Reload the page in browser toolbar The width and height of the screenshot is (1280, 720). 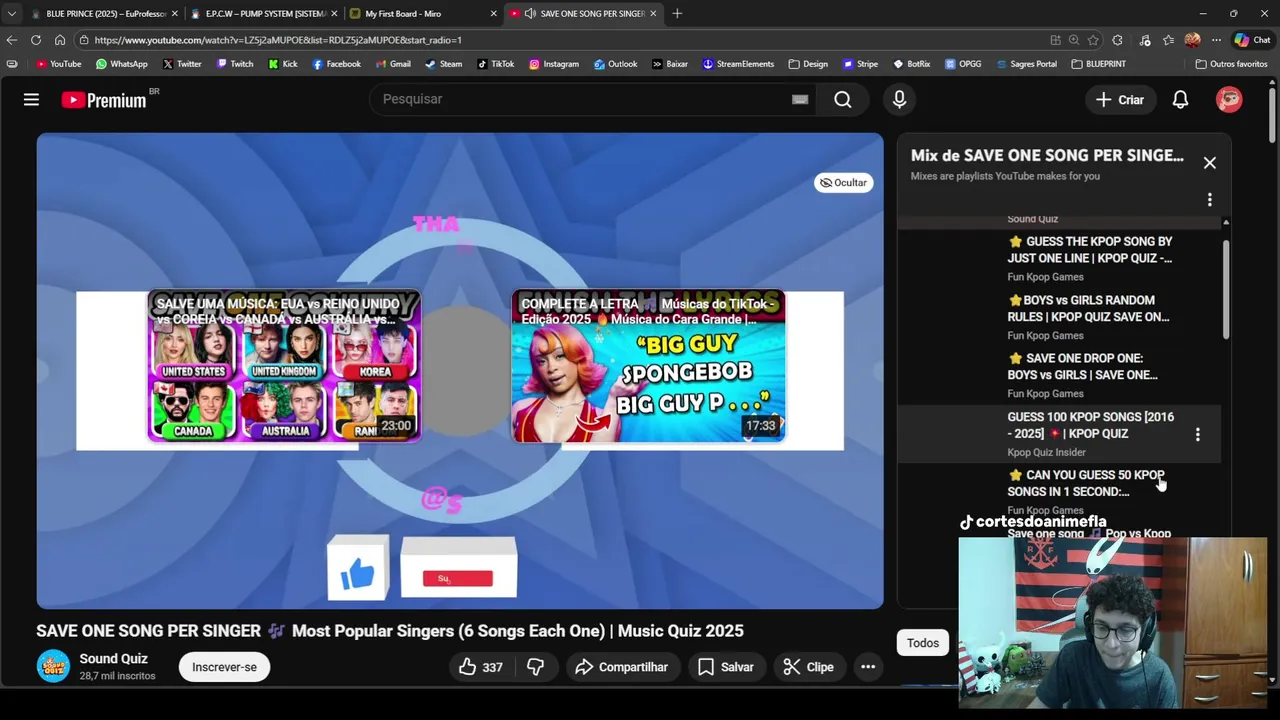click(36, 40)
